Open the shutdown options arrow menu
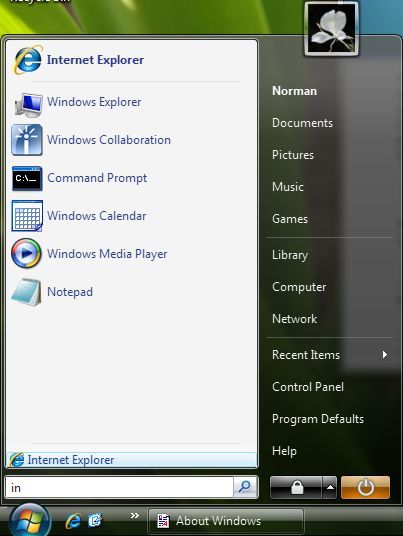Screen dimensions: 403x536 [x=330, y=487]
